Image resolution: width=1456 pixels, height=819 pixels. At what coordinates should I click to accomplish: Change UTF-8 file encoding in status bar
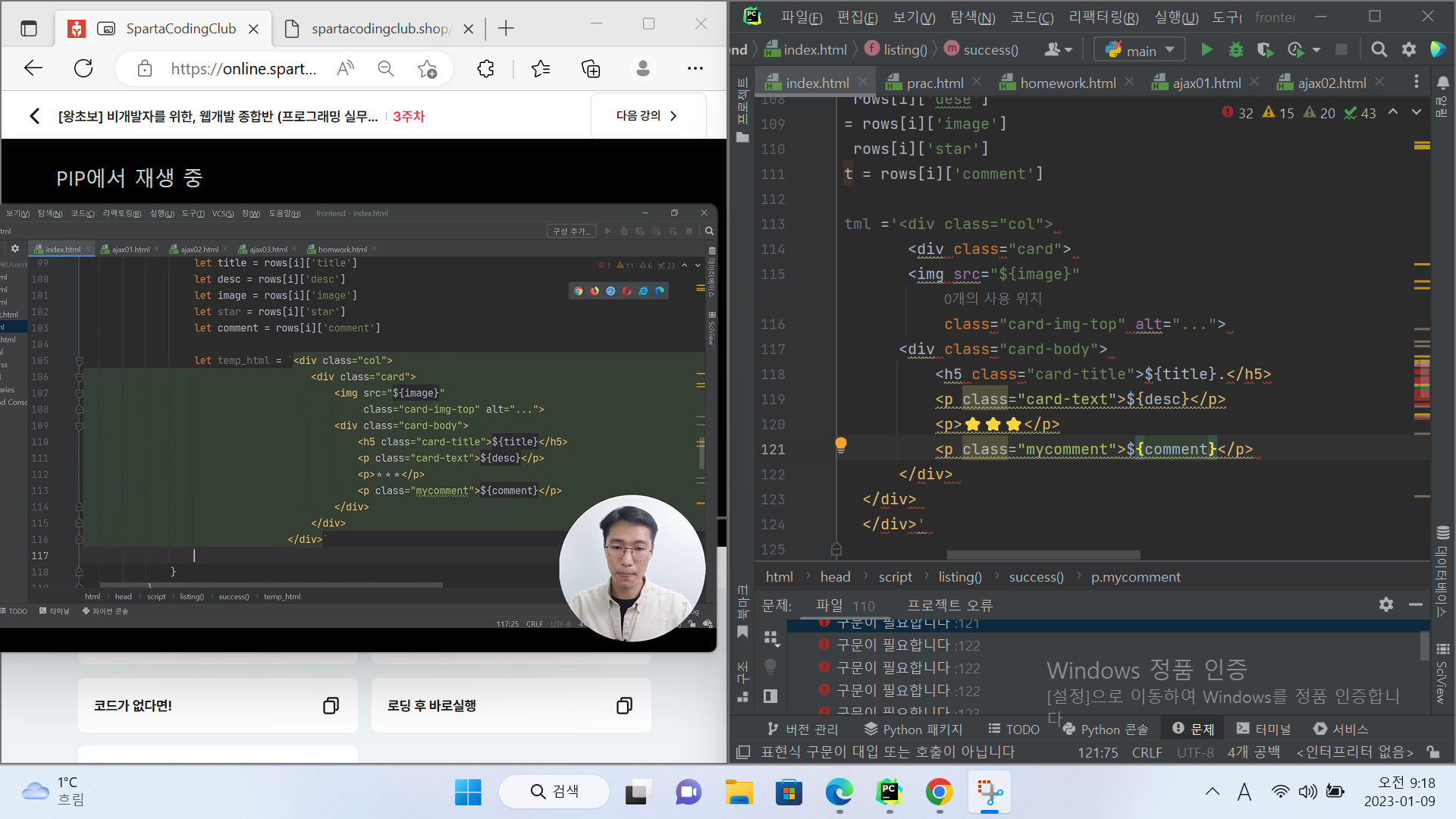(1195, 752)
